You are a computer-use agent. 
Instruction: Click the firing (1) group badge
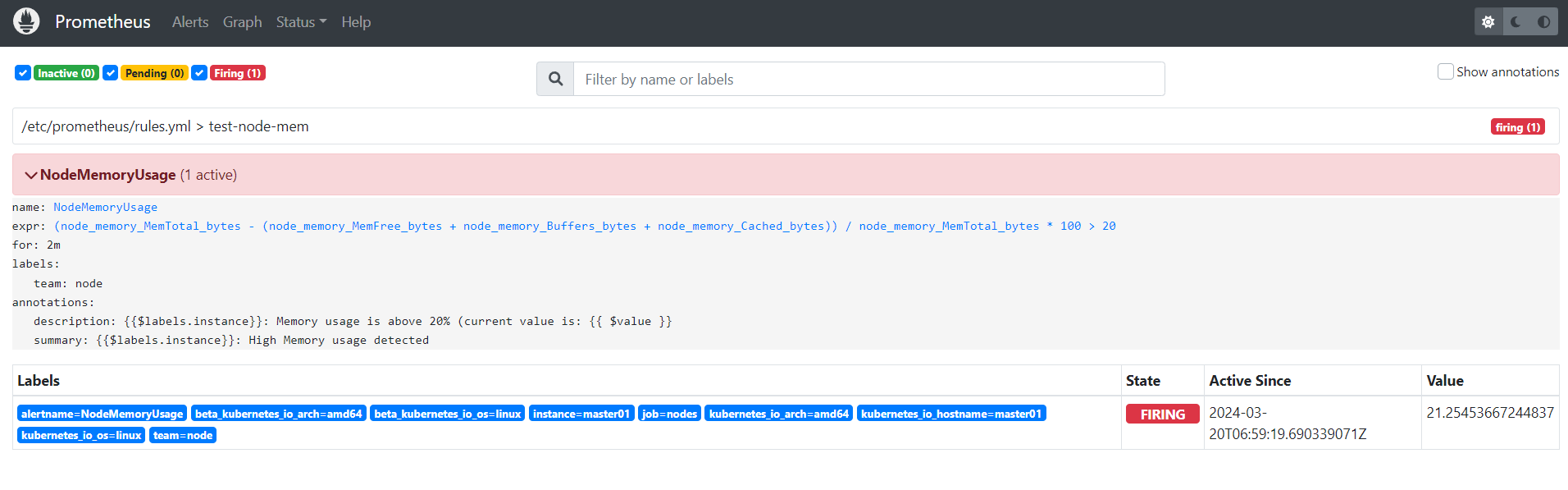click(1517, 127)
